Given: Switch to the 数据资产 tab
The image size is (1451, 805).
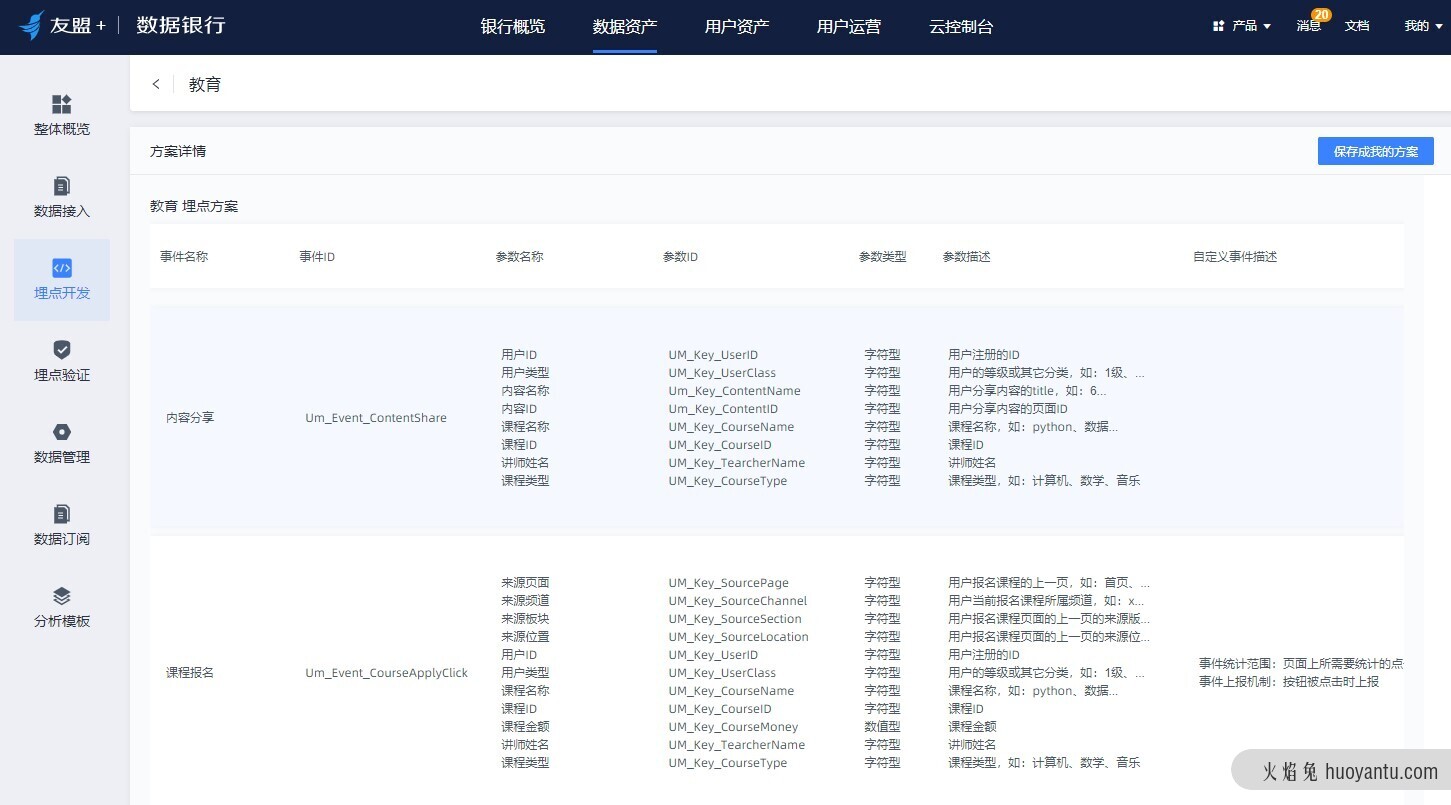Looking at the screenshot, I should click(625, 27).
